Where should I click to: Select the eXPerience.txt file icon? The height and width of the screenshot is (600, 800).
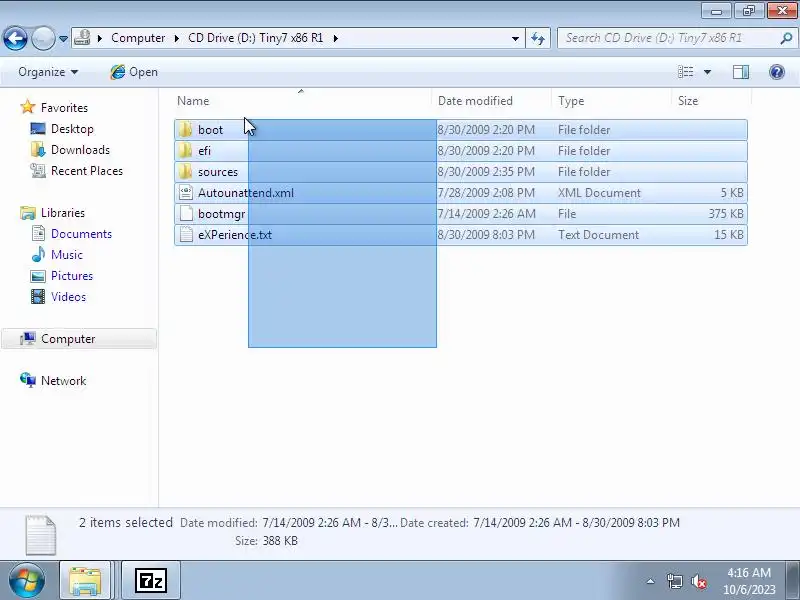186,234
